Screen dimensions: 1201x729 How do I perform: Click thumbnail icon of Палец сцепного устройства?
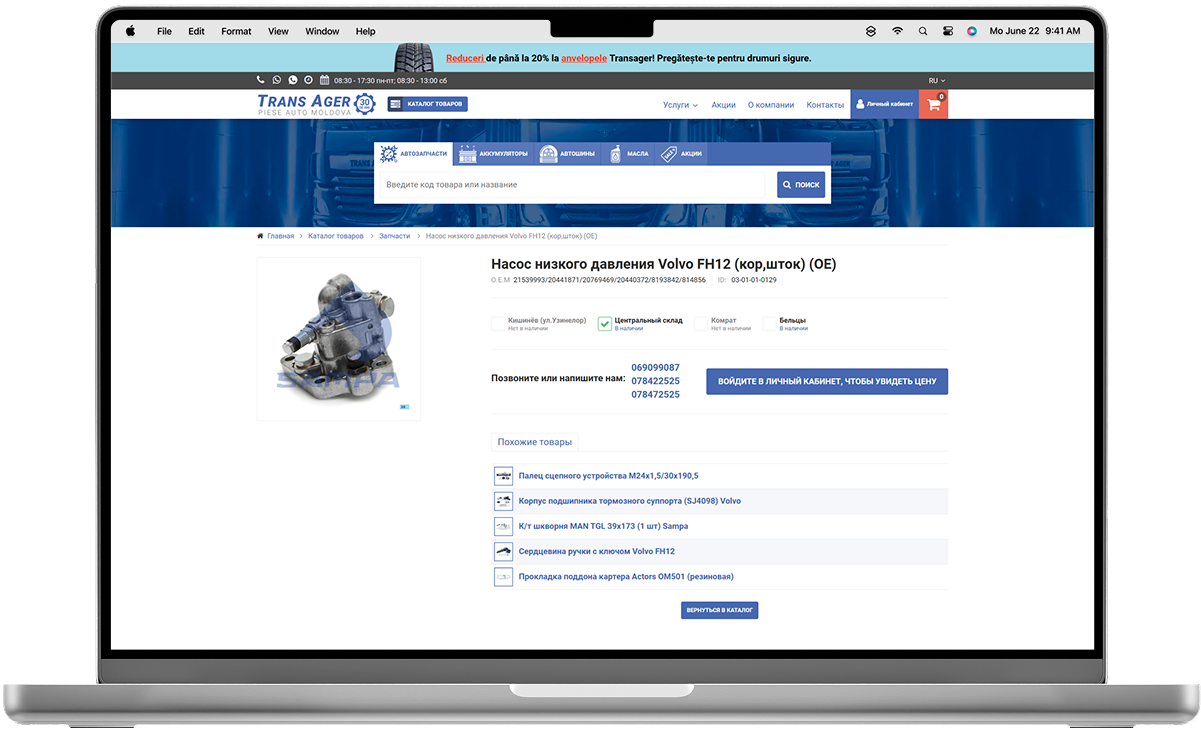pos(503,476)
